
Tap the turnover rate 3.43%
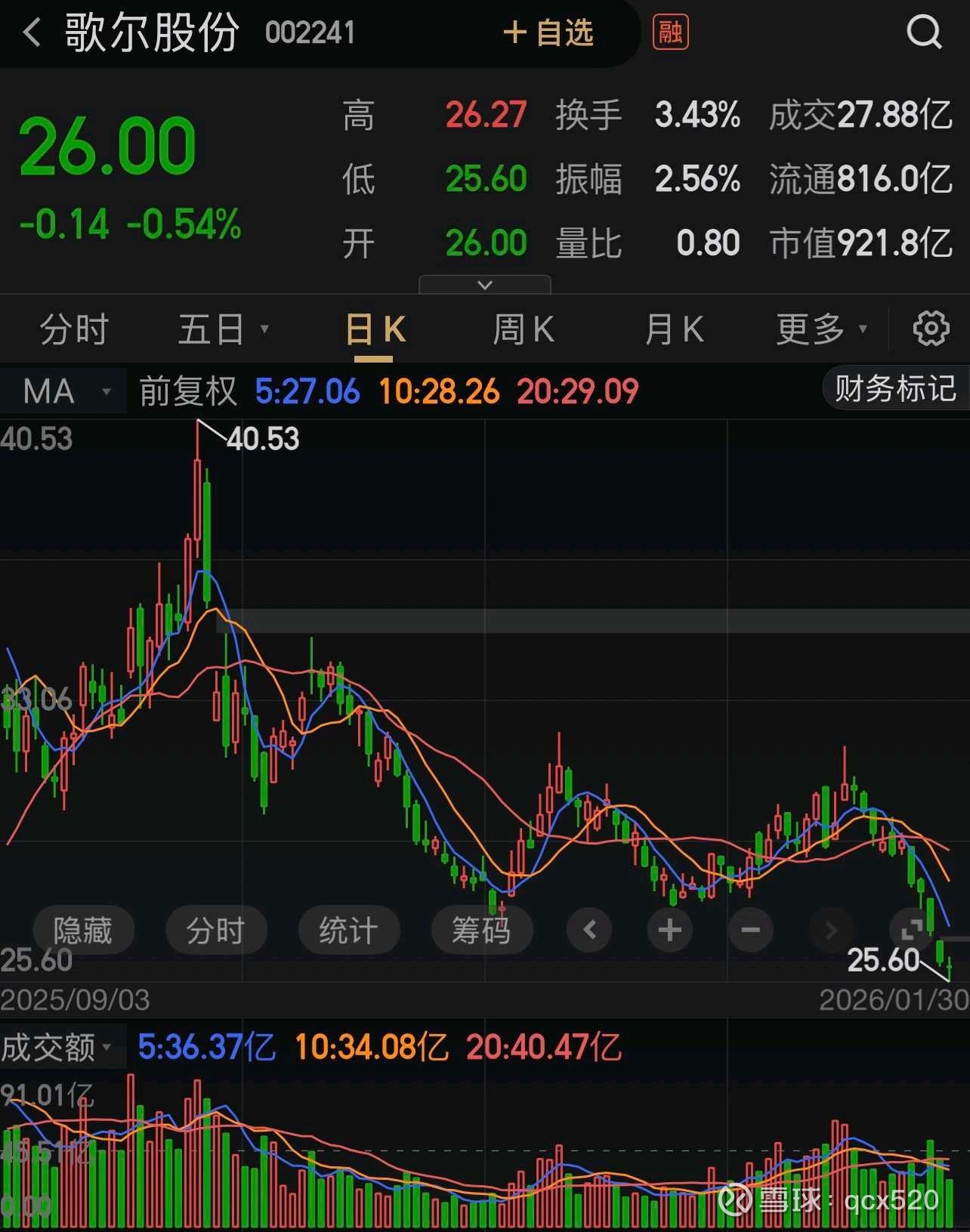pyautogui.click(x=697, y=115)
